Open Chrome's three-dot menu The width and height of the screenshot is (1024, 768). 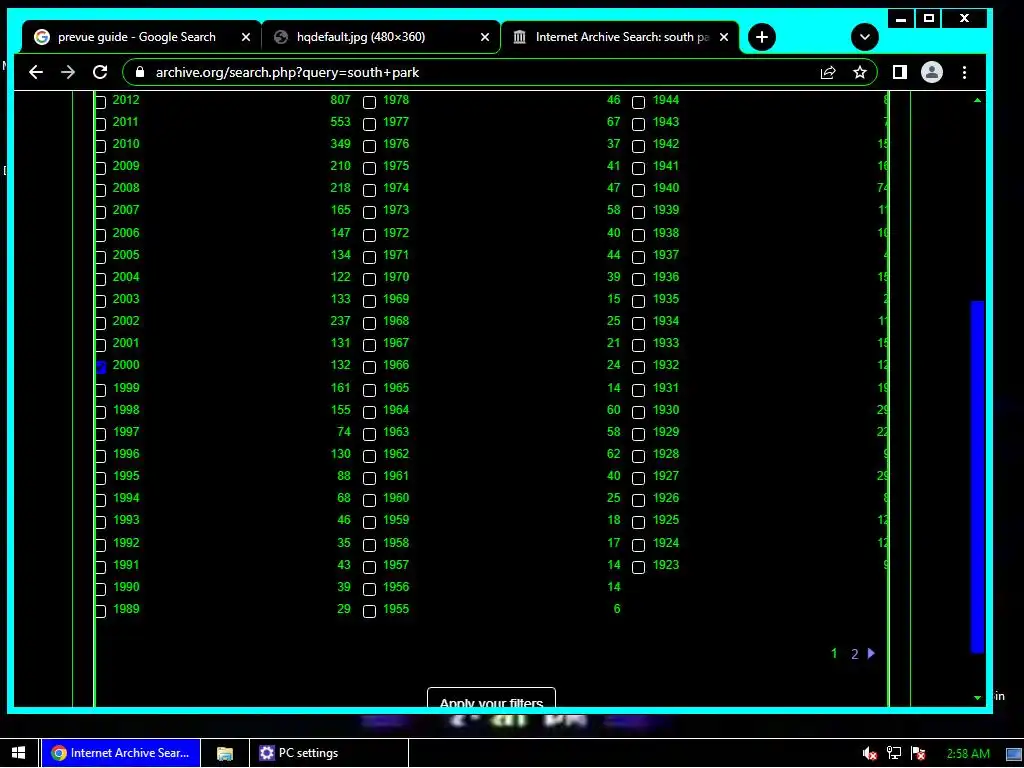[x=965, y=72]
